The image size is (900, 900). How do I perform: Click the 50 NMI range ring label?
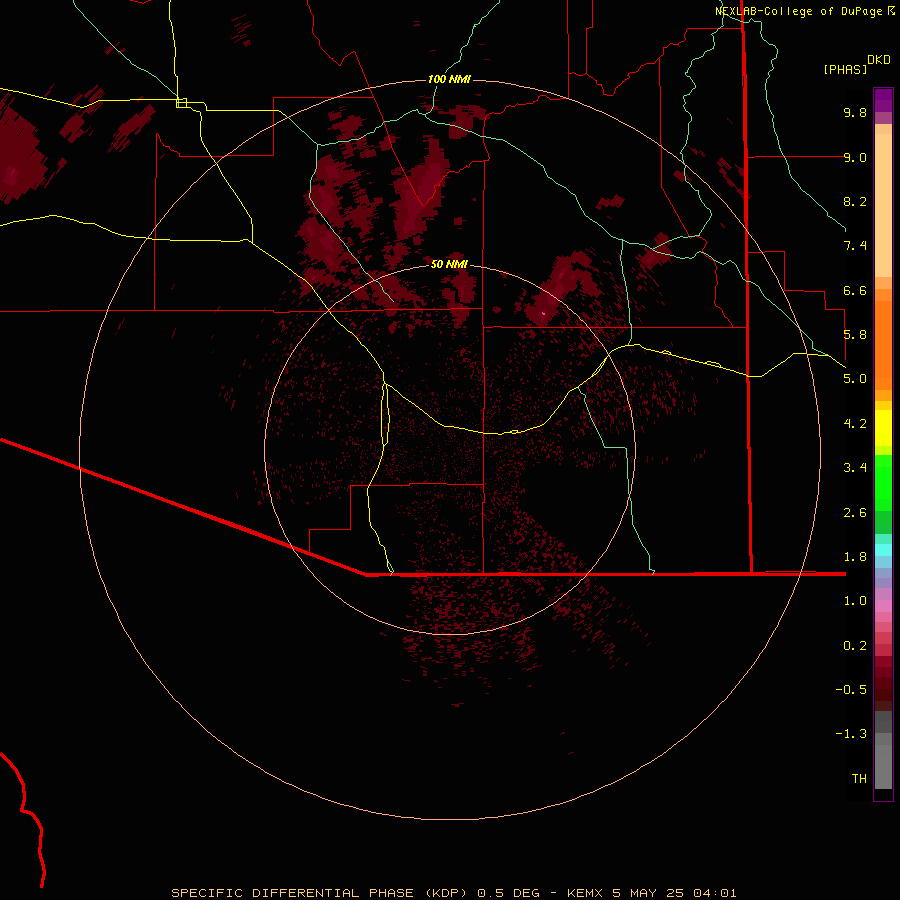coord(449,264)
